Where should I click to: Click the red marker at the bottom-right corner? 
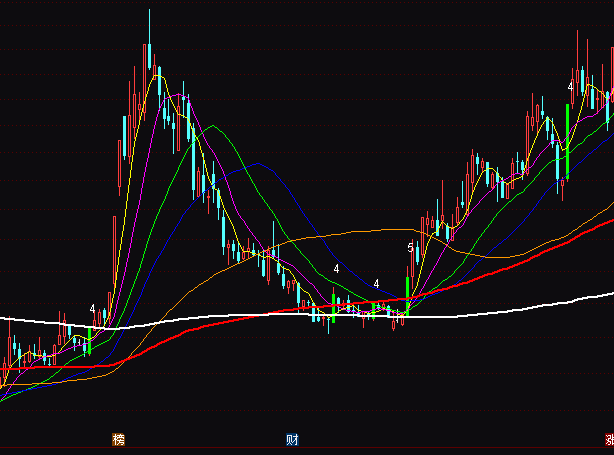pyautogui.click(x=609, y=440)
